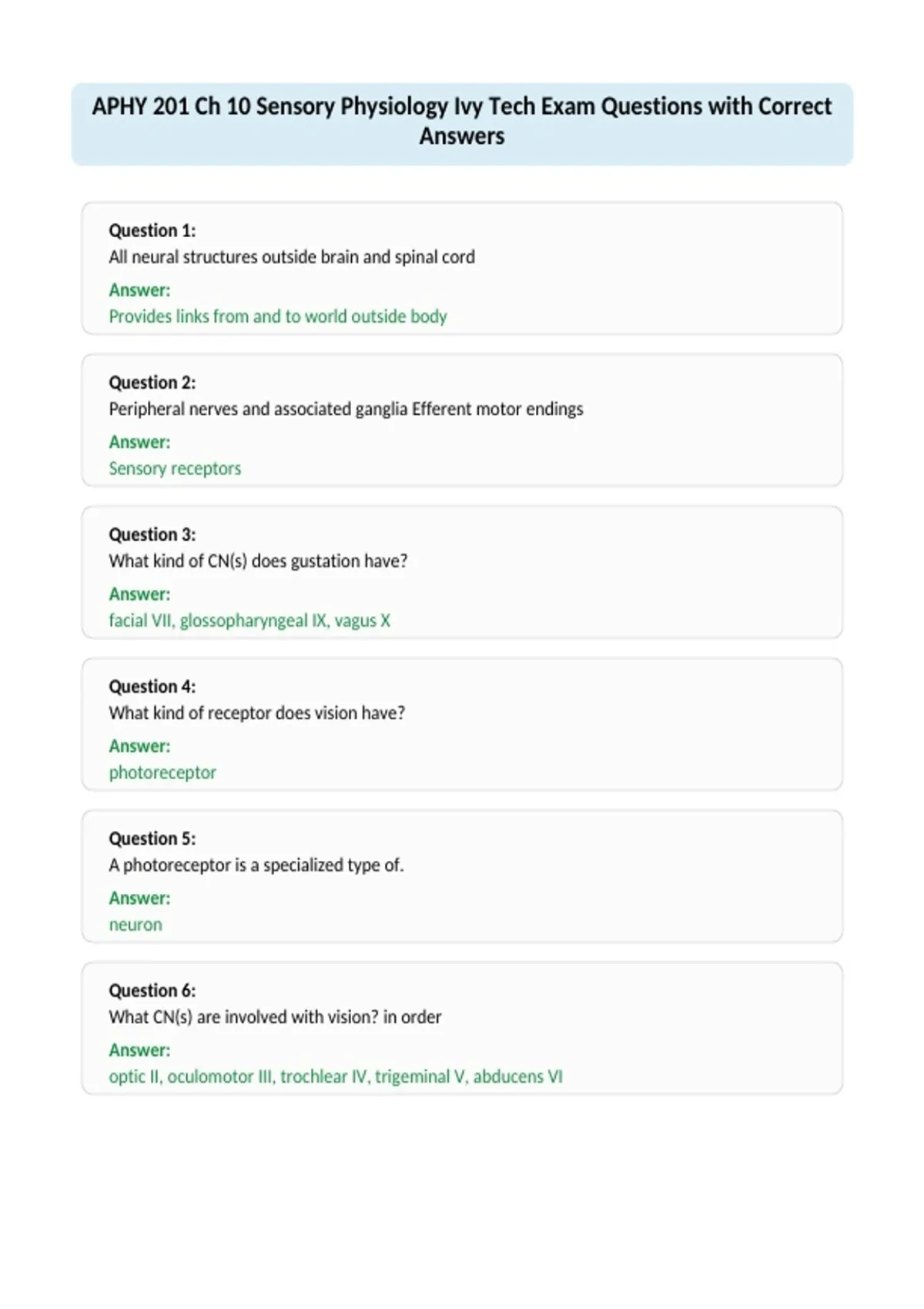Click the Question 5 label
This screenshot has height=1309, width=924.
pyautogui.click(x=152, y=839)
